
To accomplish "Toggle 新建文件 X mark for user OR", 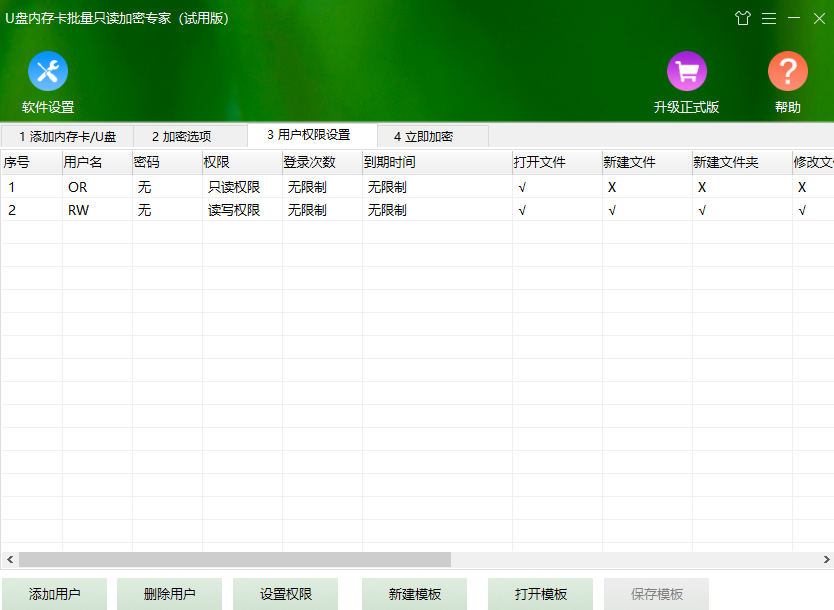I will (612, 187).
